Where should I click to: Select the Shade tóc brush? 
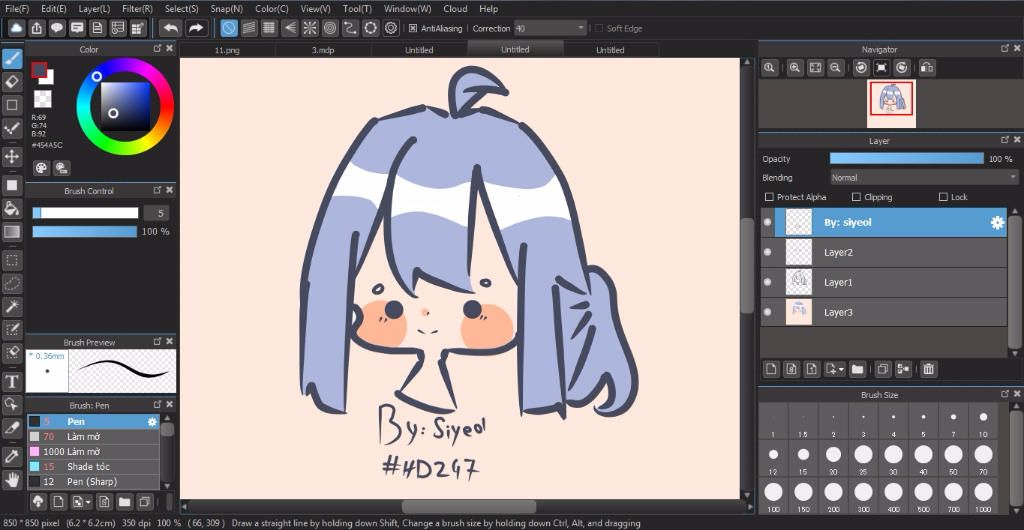pyautogui.click(x=93, y=467)
